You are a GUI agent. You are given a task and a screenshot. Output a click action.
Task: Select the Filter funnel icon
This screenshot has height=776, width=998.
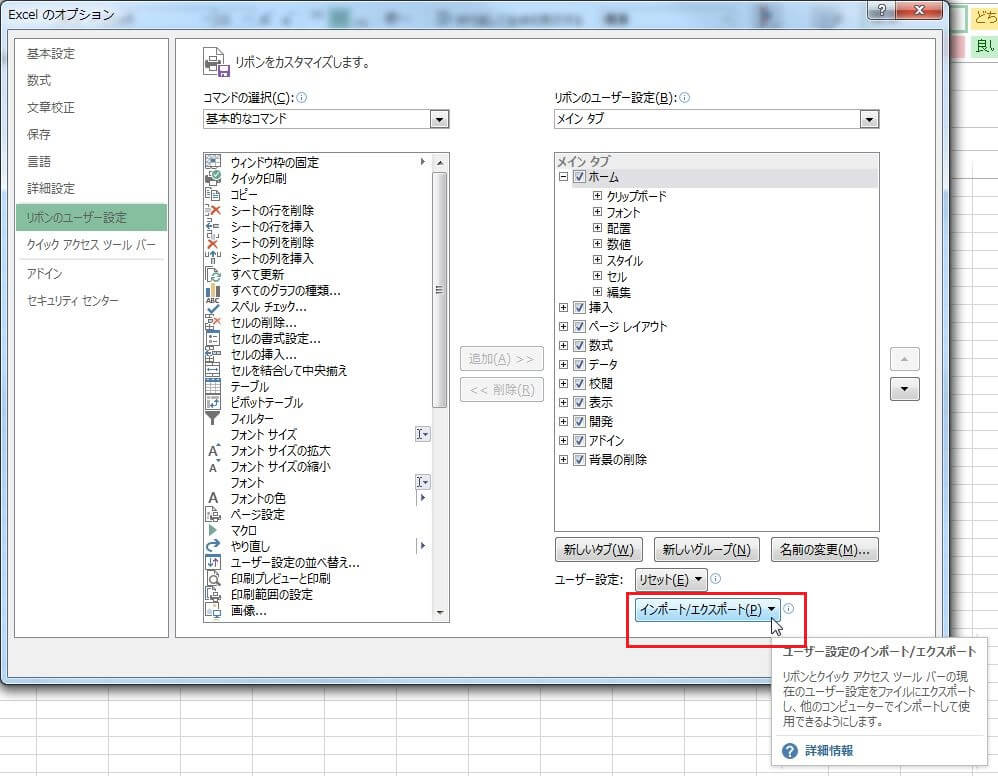(x=213, y=418)
